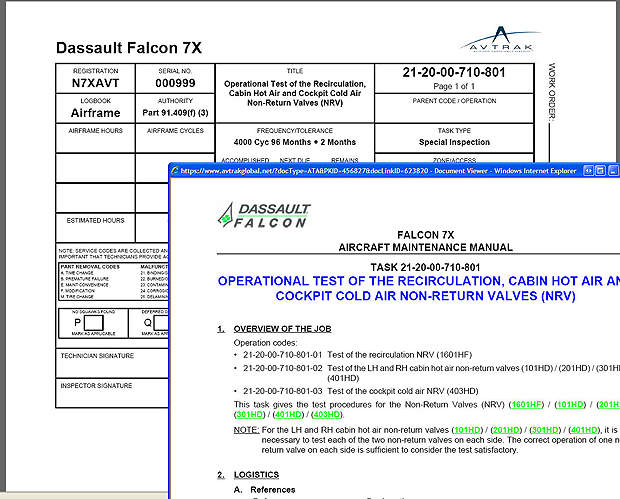The height and width of the screenshot is (499, 620).
Task: Click the blue manual heading 'COCKPIT COLD AIR NON-RETURN VALVES (NRV)'
Action: point(425,296)
